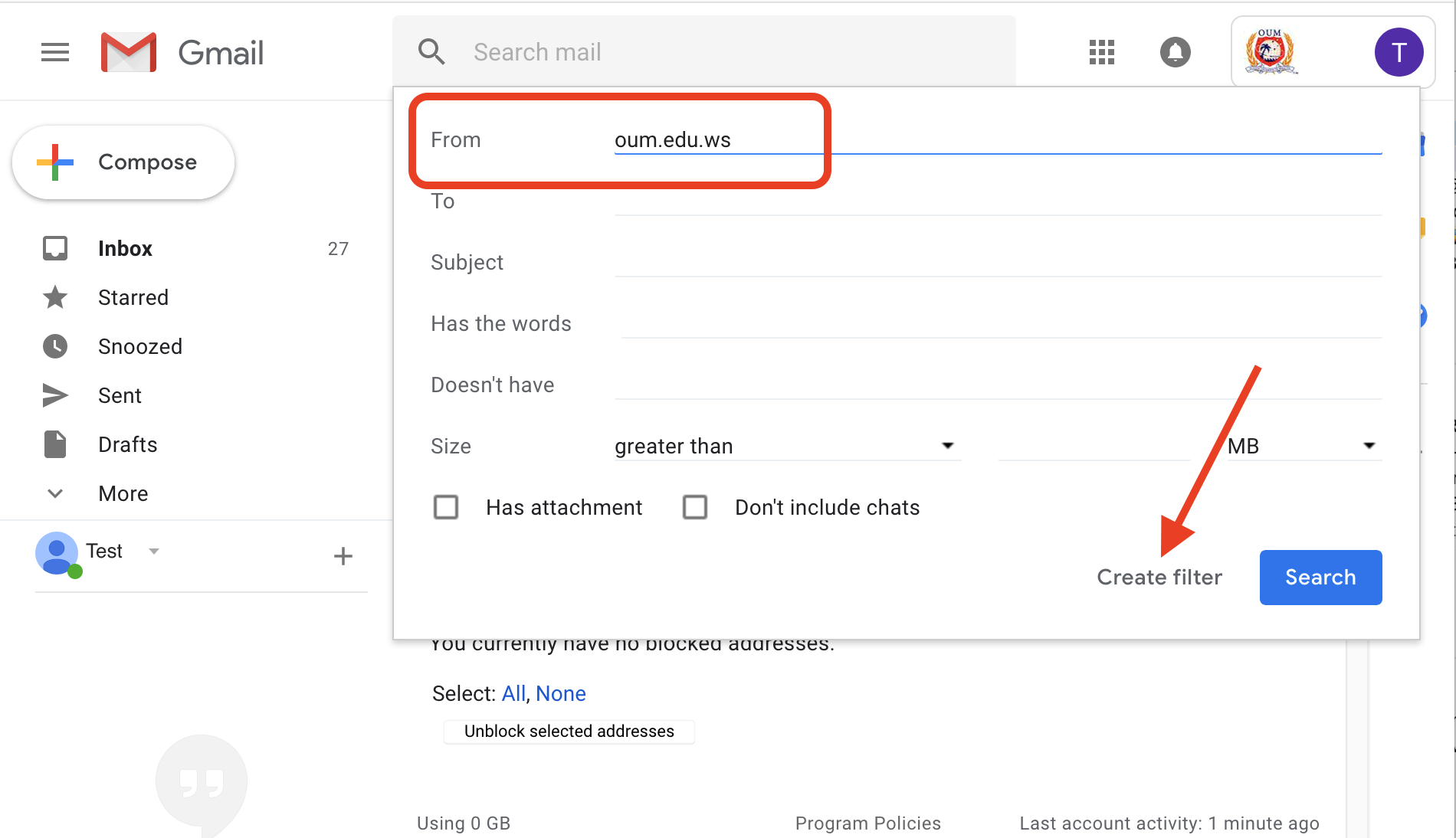Click the Drafts document icon
The width and height of the screenshot is (1456, 838).
point(55,444)
